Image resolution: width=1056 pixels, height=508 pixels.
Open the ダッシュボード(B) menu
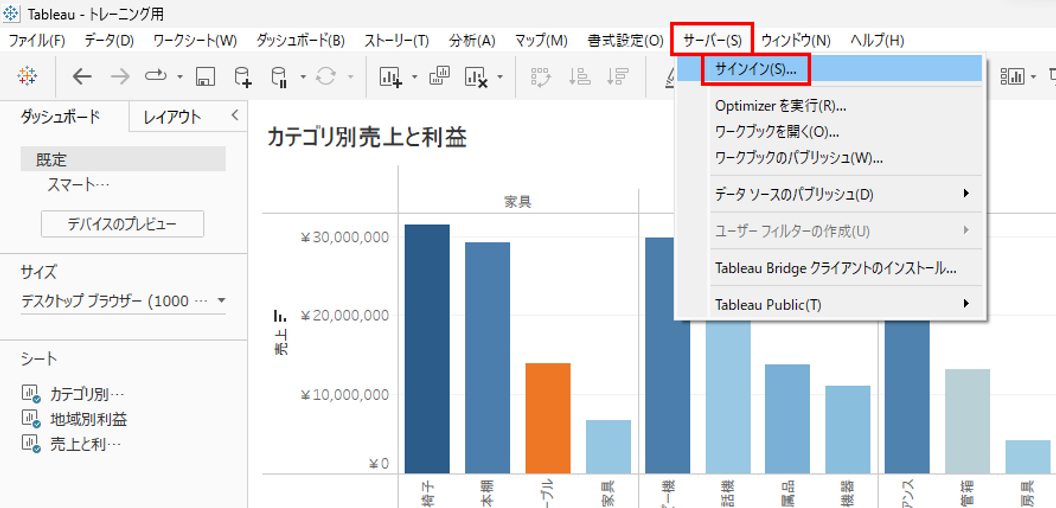click(301, 40)
